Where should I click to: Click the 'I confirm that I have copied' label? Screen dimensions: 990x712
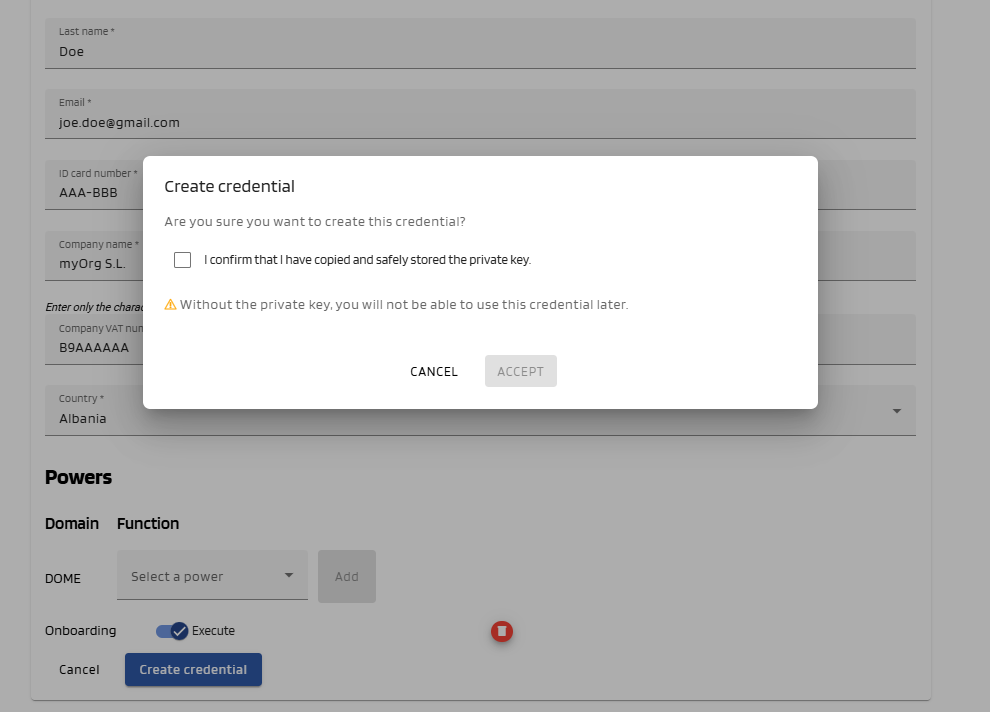(x=367, y=260)
